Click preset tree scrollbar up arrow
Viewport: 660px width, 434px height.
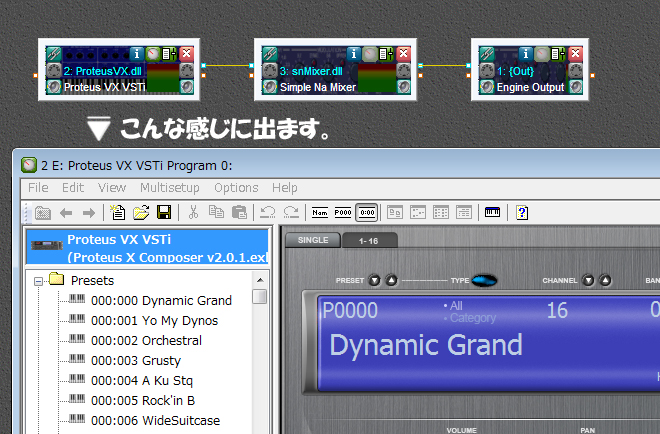coord(260,280)
